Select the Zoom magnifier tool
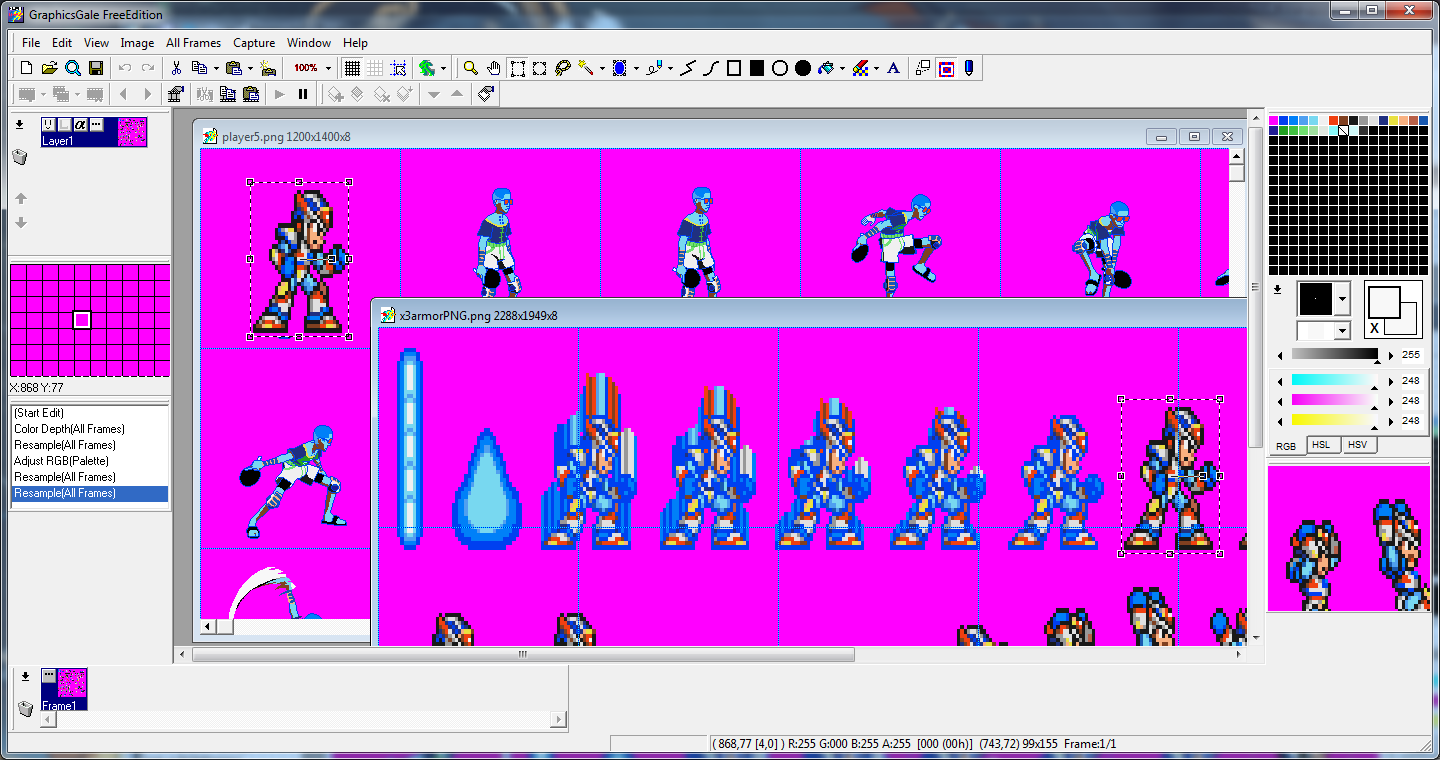 click(x=470, y=68)
